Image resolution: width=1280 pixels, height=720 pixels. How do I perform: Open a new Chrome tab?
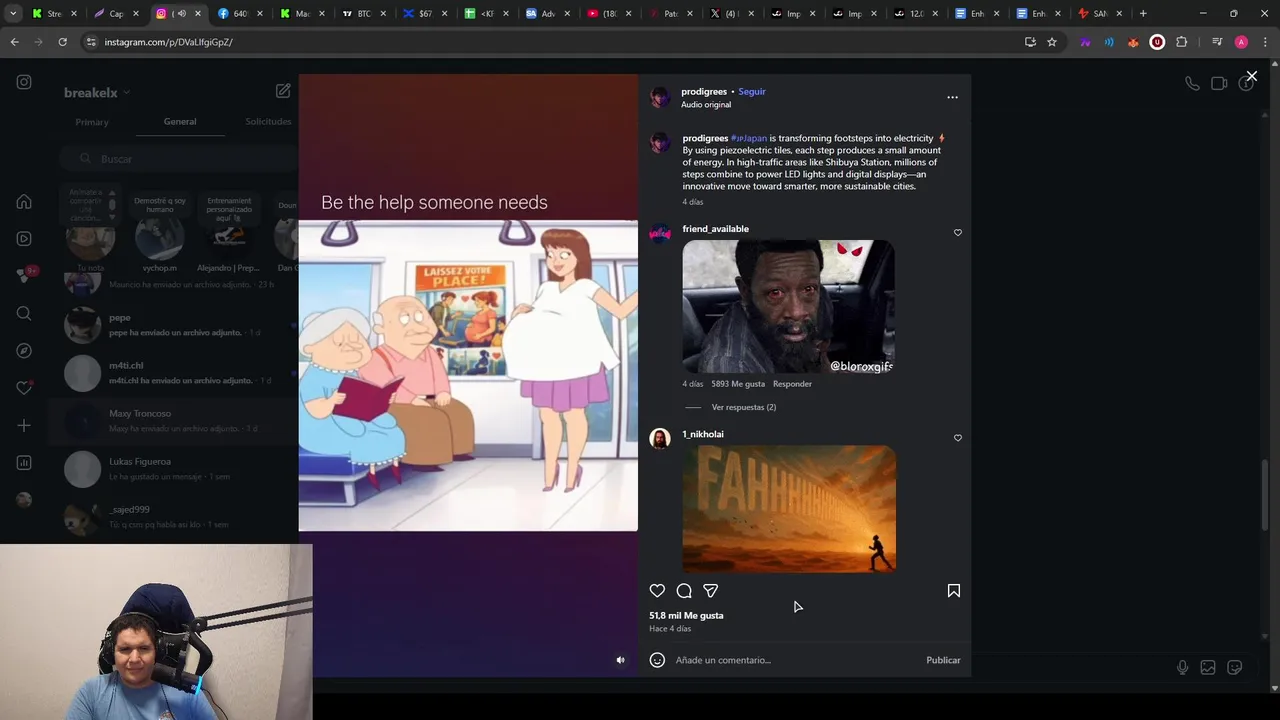point(1143,14)
